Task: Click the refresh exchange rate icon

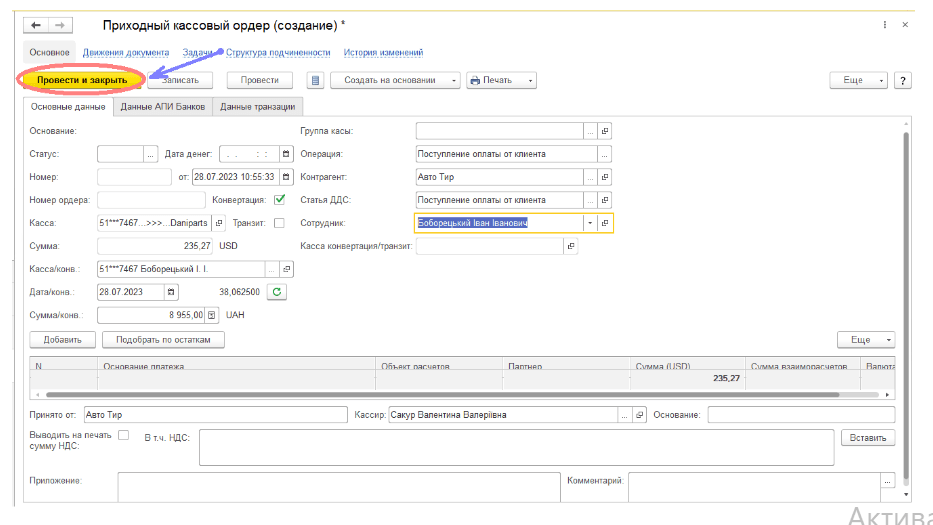Action: [x=279, y=292]
